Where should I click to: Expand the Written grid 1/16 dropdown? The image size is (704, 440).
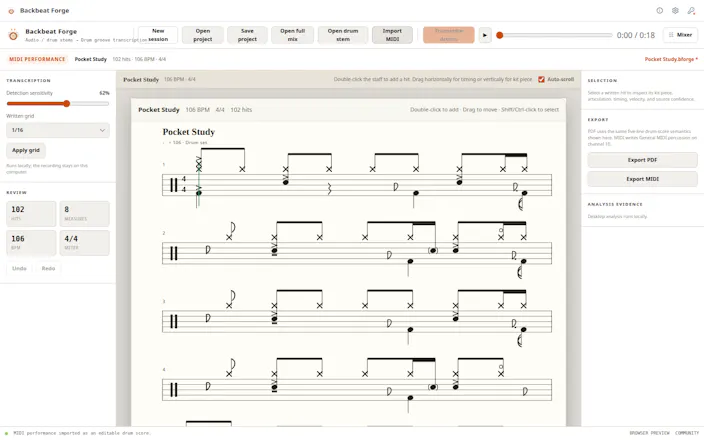click(x=58, y=130)
